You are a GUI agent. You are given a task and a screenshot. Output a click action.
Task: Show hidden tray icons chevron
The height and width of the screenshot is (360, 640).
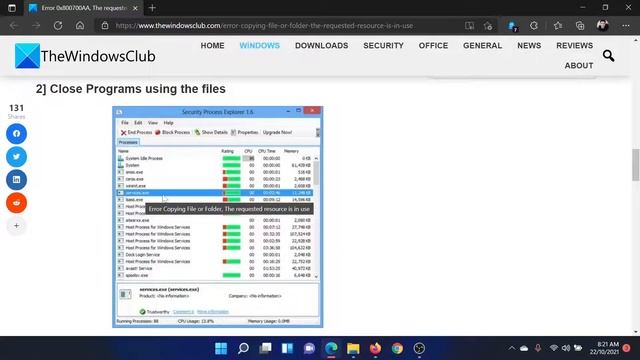click(x=511, y=348)
